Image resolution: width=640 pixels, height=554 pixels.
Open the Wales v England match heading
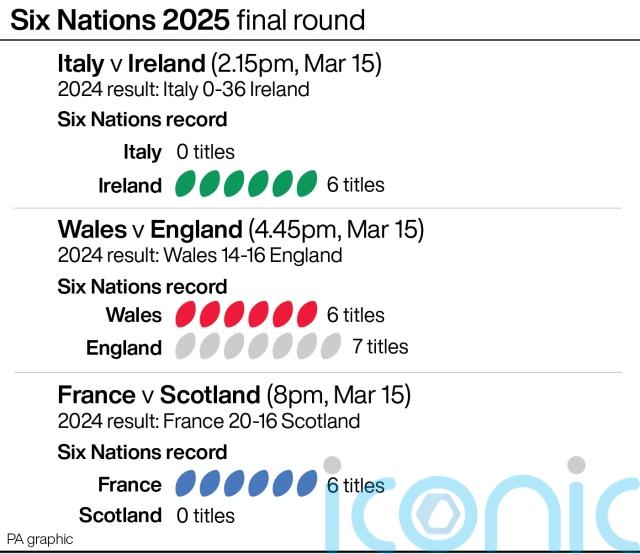coord(241,229)
